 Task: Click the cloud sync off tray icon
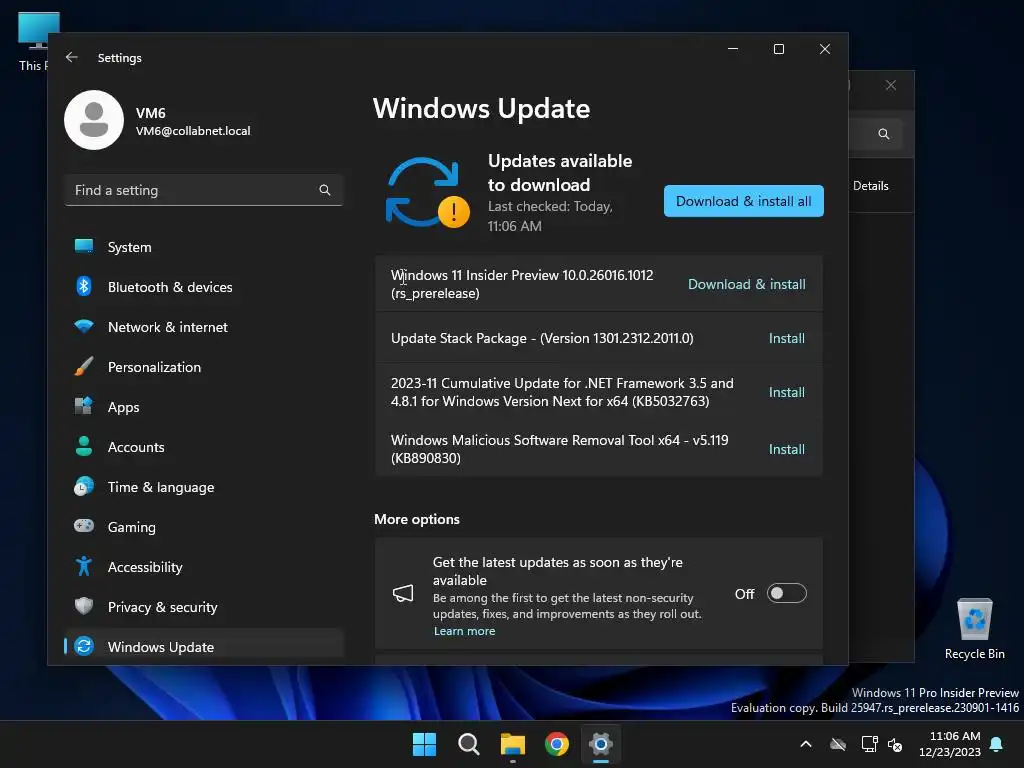point(838,744)
